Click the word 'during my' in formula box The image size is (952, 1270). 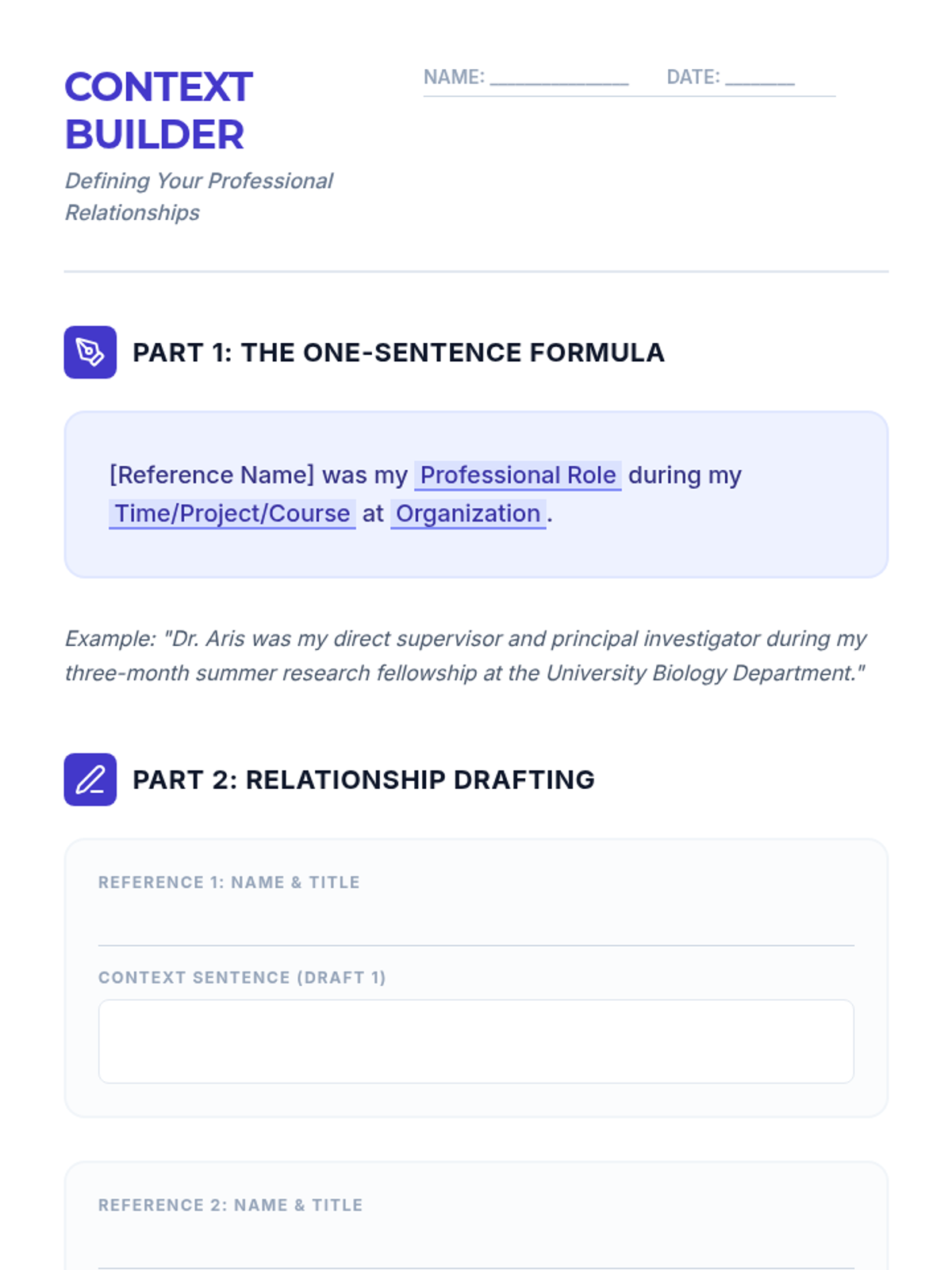tap(685, 475)
